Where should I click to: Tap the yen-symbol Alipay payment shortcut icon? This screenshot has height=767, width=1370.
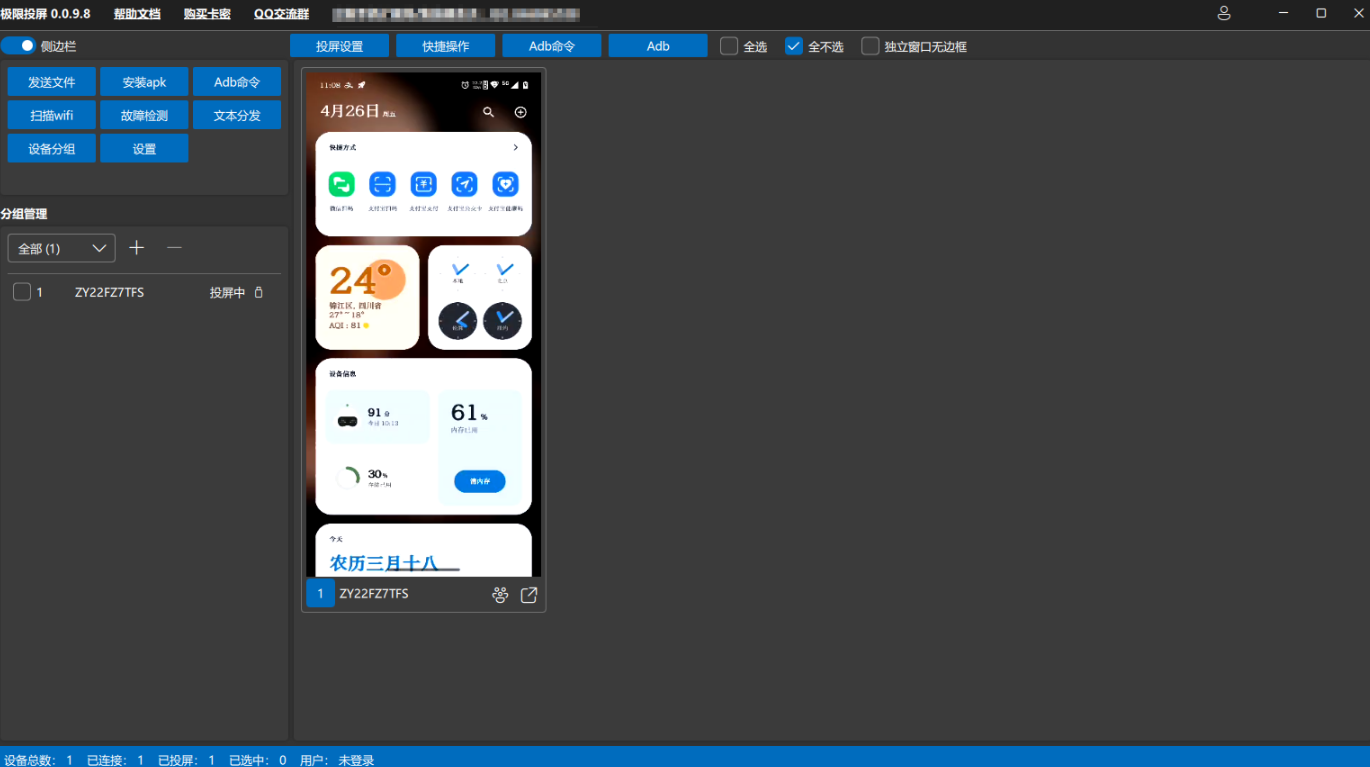[424, 184]
